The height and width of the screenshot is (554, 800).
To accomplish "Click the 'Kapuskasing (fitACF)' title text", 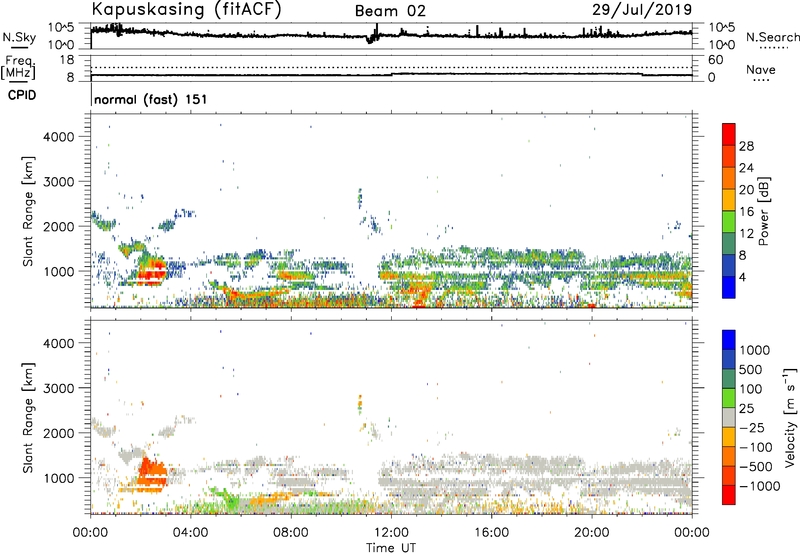I will click(186, 9).
